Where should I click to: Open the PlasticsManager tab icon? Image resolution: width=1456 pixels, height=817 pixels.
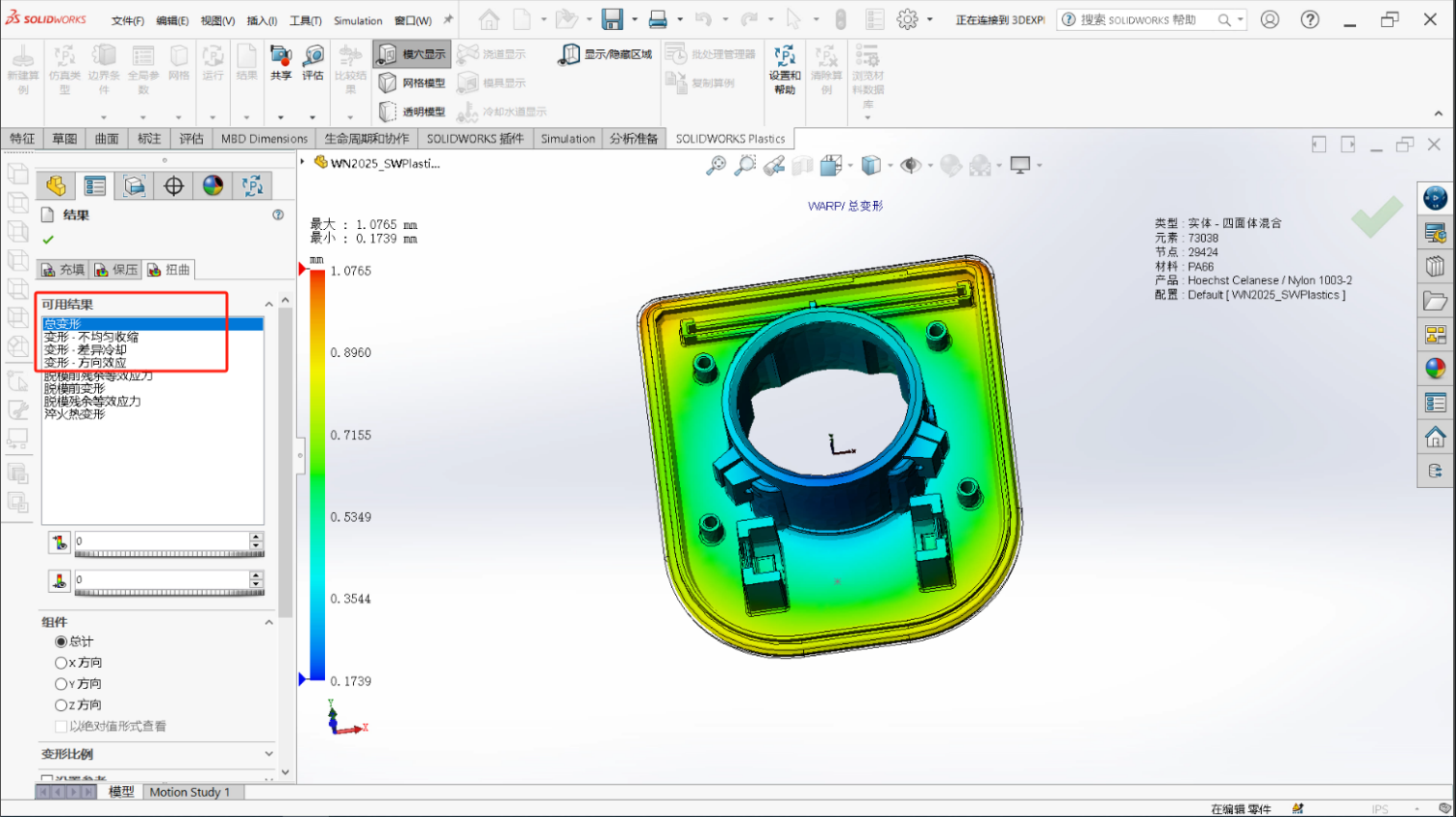tap(252, 185)
